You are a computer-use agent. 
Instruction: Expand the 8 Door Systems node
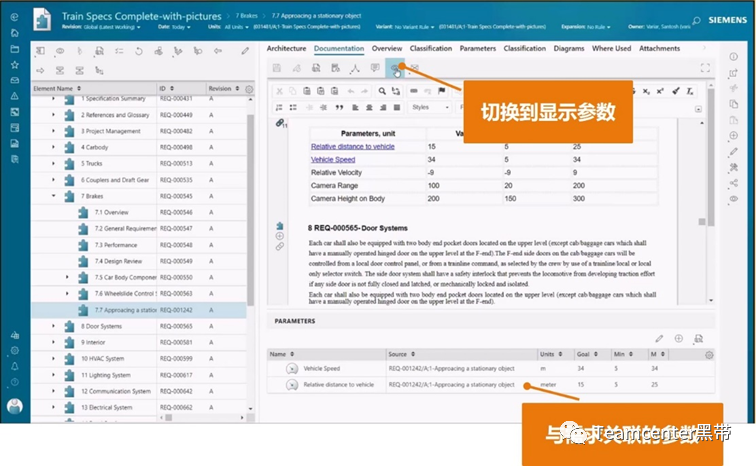[x=54, y=326]
